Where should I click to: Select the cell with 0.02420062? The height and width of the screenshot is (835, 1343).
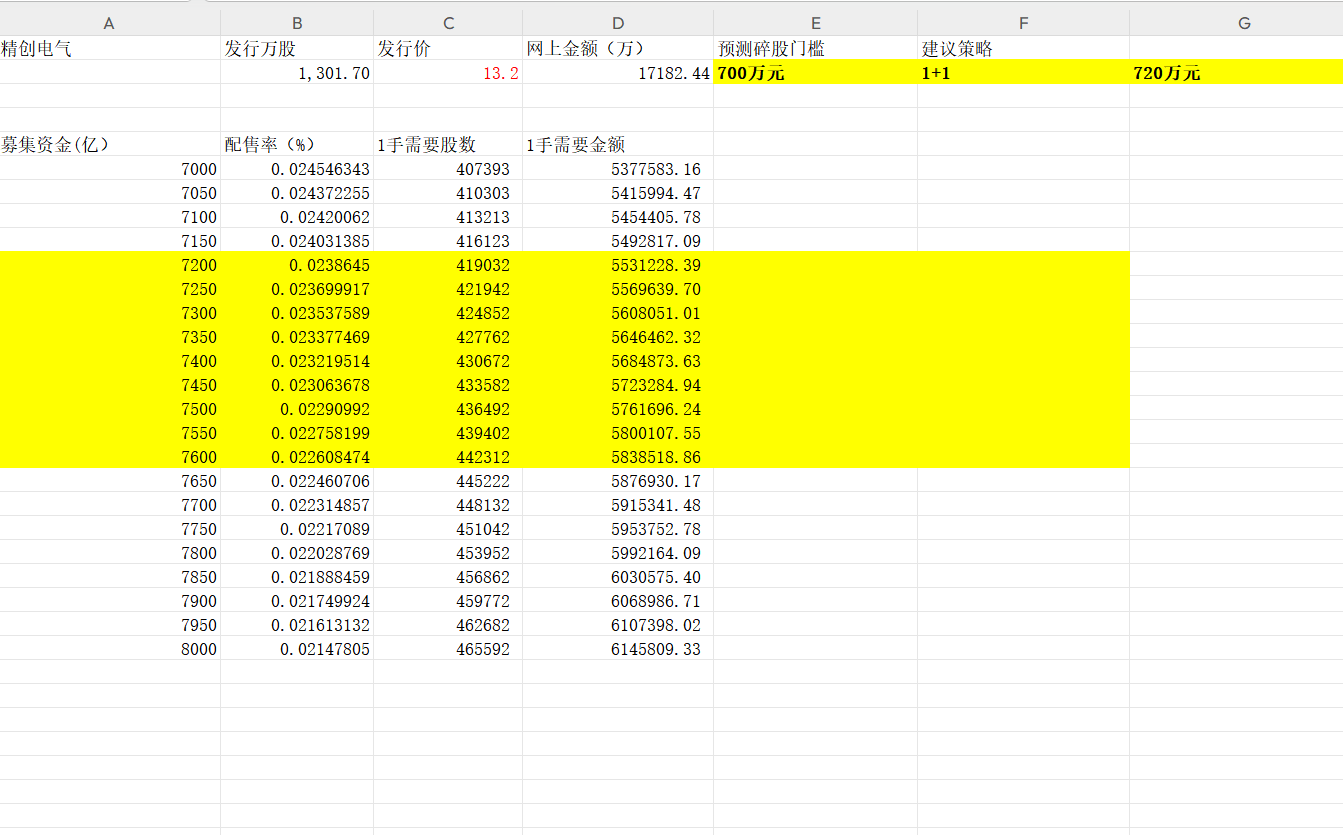[x=297, y=216]
